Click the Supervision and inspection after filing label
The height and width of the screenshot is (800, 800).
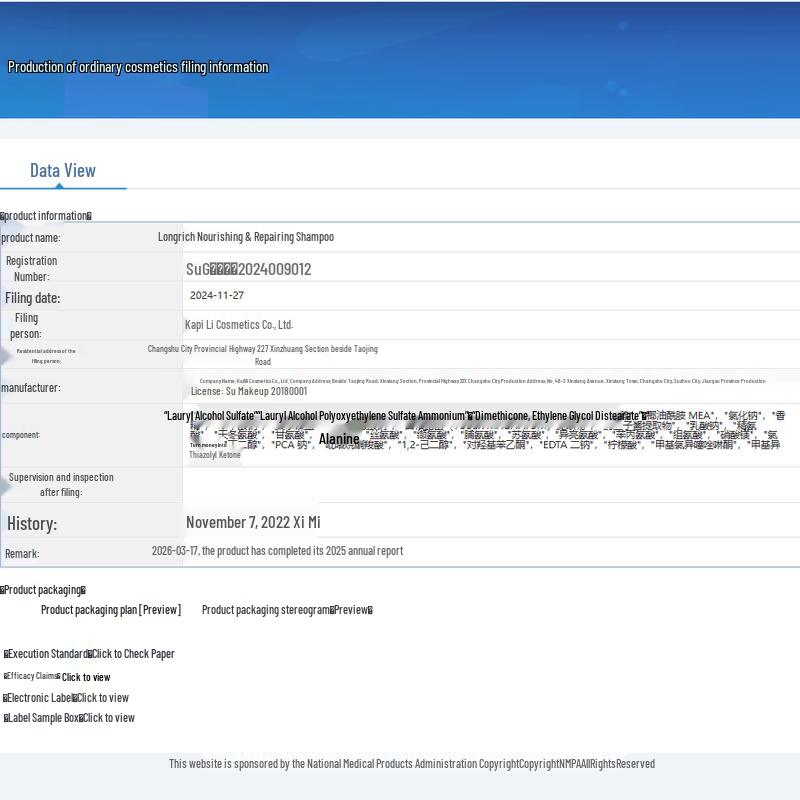tap(61, 485)
